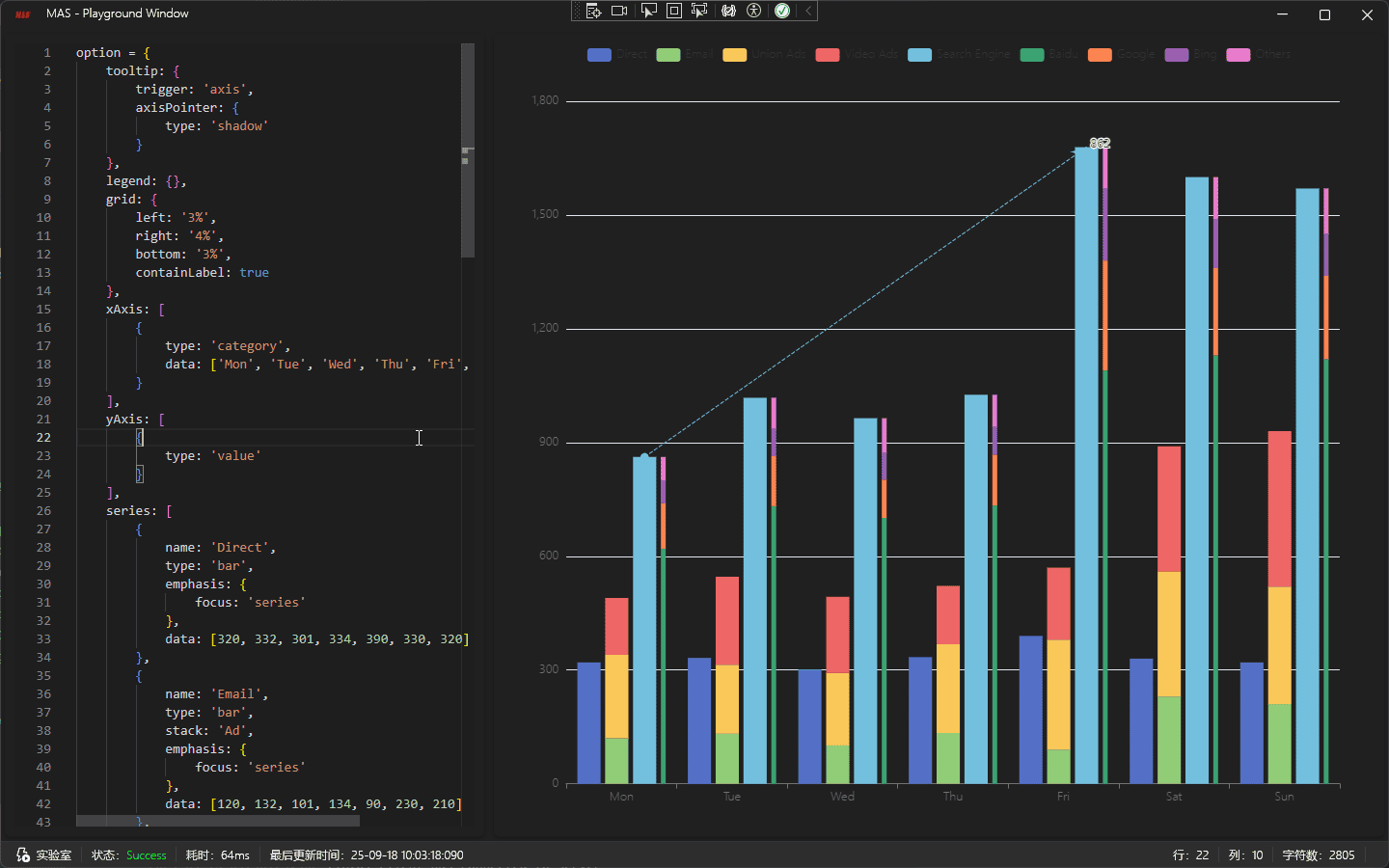Viewport: 1389px width, 868px height.
Task: Click the '1,800' y-axis label
Action: [x=545, y=100]
